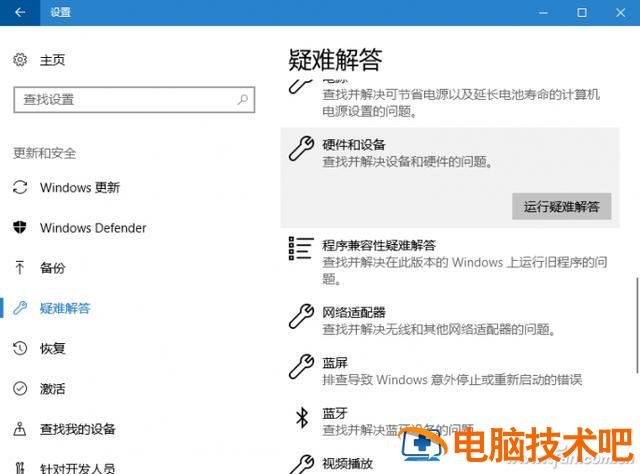Screen dimensions: 640x474
Task: Open Windows Defender section
Action: [93, 228]
